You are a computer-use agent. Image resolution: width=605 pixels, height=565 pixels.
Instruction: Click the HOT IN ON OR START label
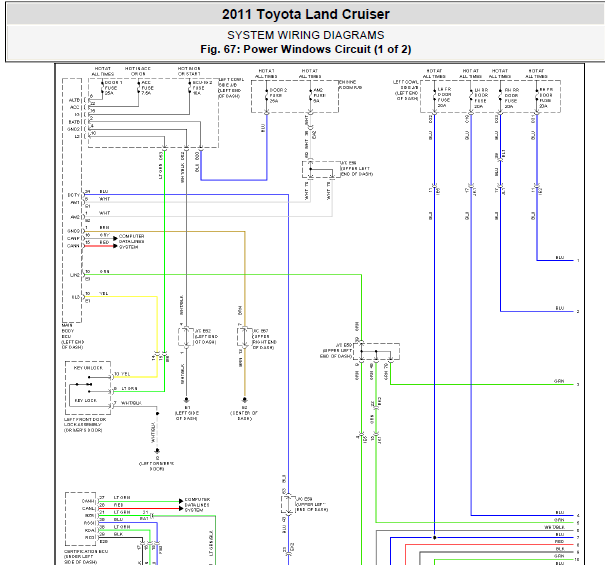[x=189, y=71]
